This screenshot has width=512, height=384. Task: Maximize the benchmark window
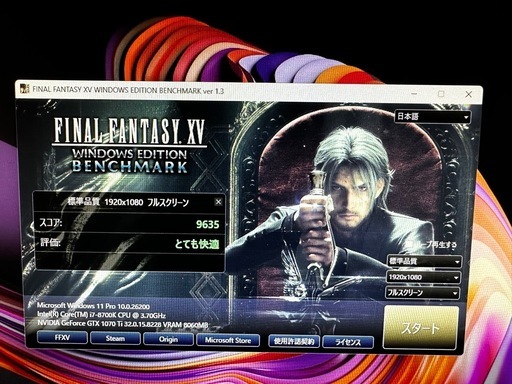(x=441, y=94)
